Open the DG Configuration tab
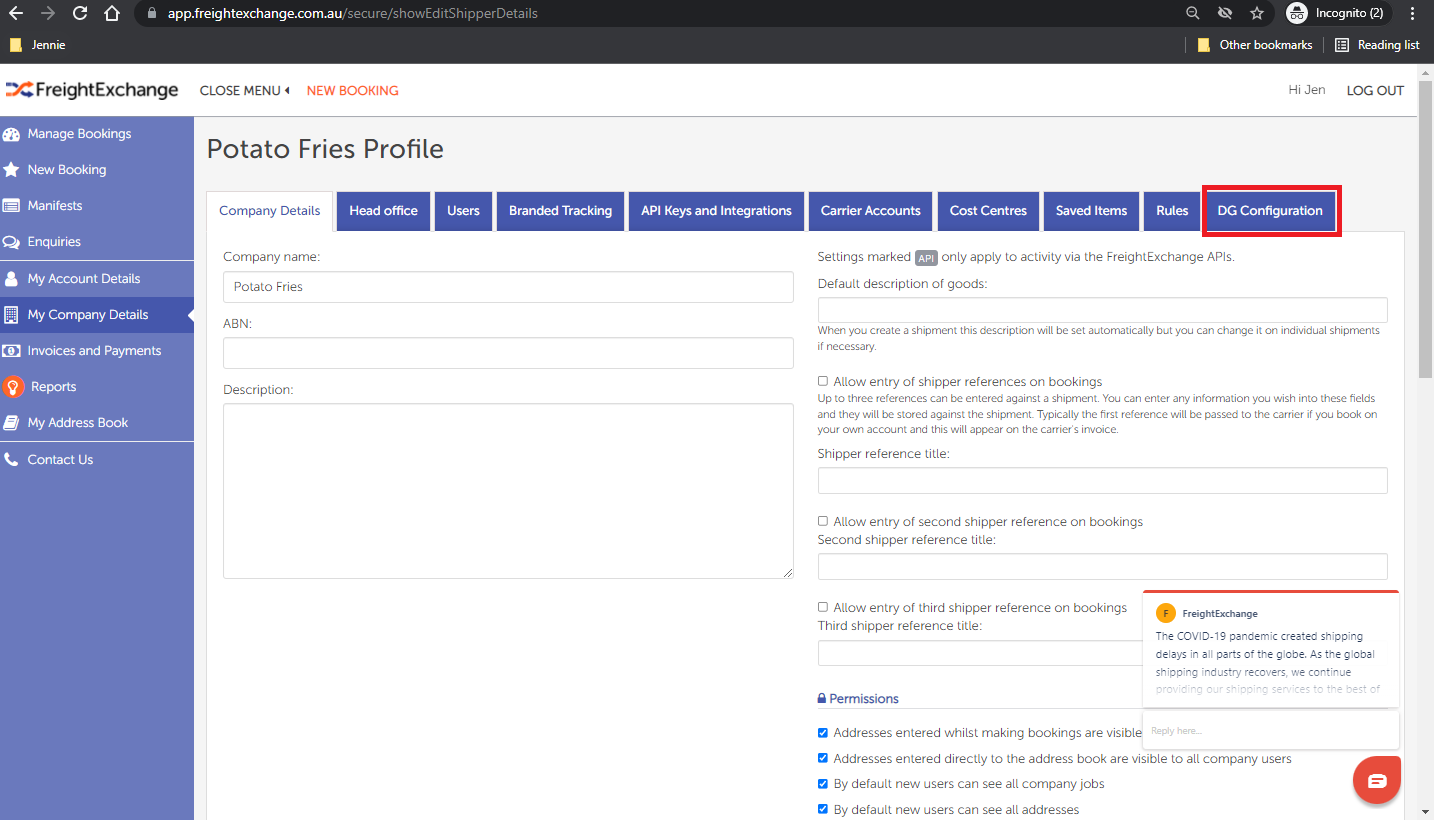This screenshot has width=1434, height=820. click(1270, 211)
